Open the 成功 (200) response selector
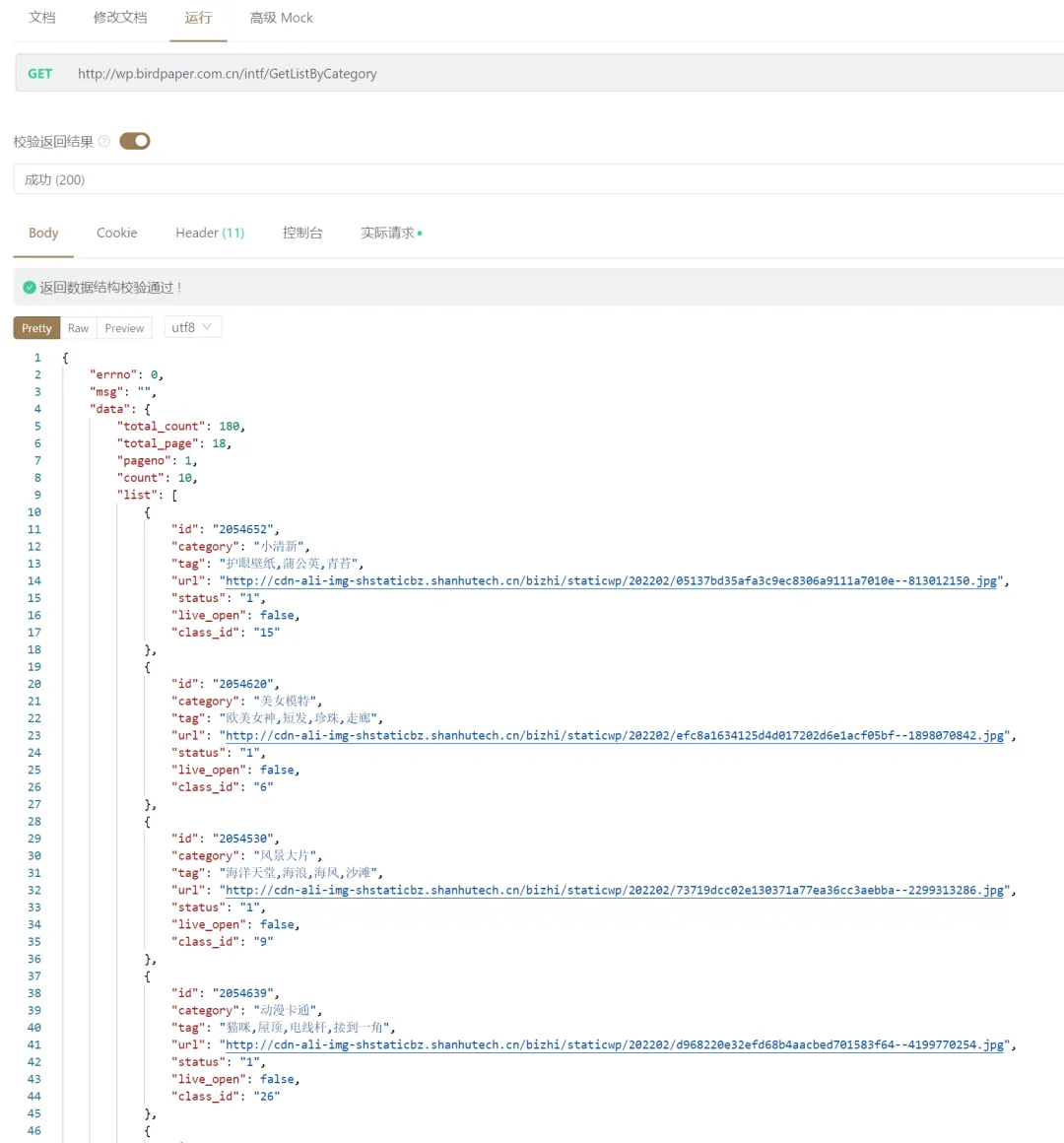1064x1143 pixels. click(532, 179)
